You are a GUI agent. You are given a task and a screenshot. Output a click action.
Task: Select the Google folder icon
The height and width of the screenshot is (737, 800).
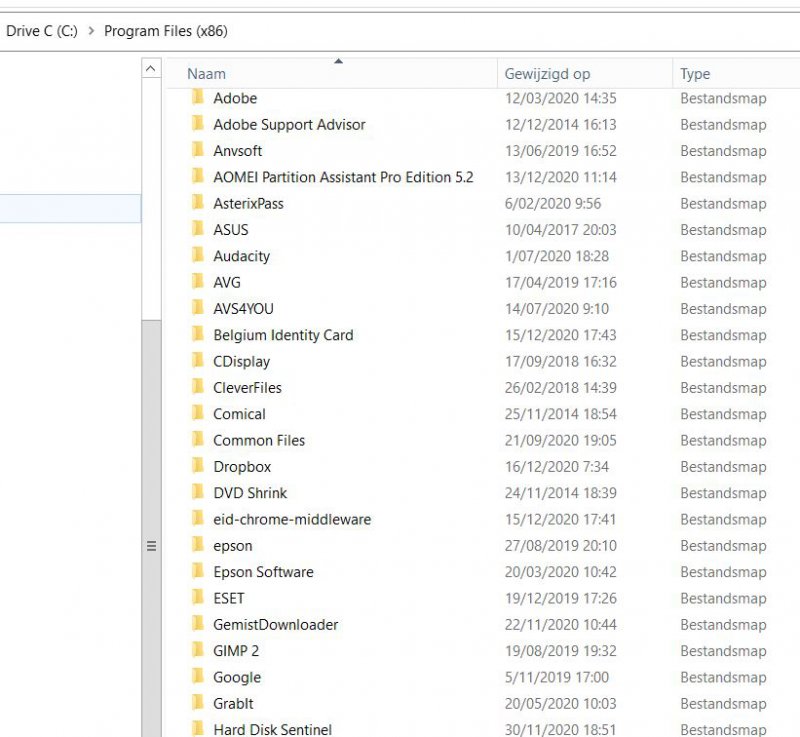[x=197, y=677]
